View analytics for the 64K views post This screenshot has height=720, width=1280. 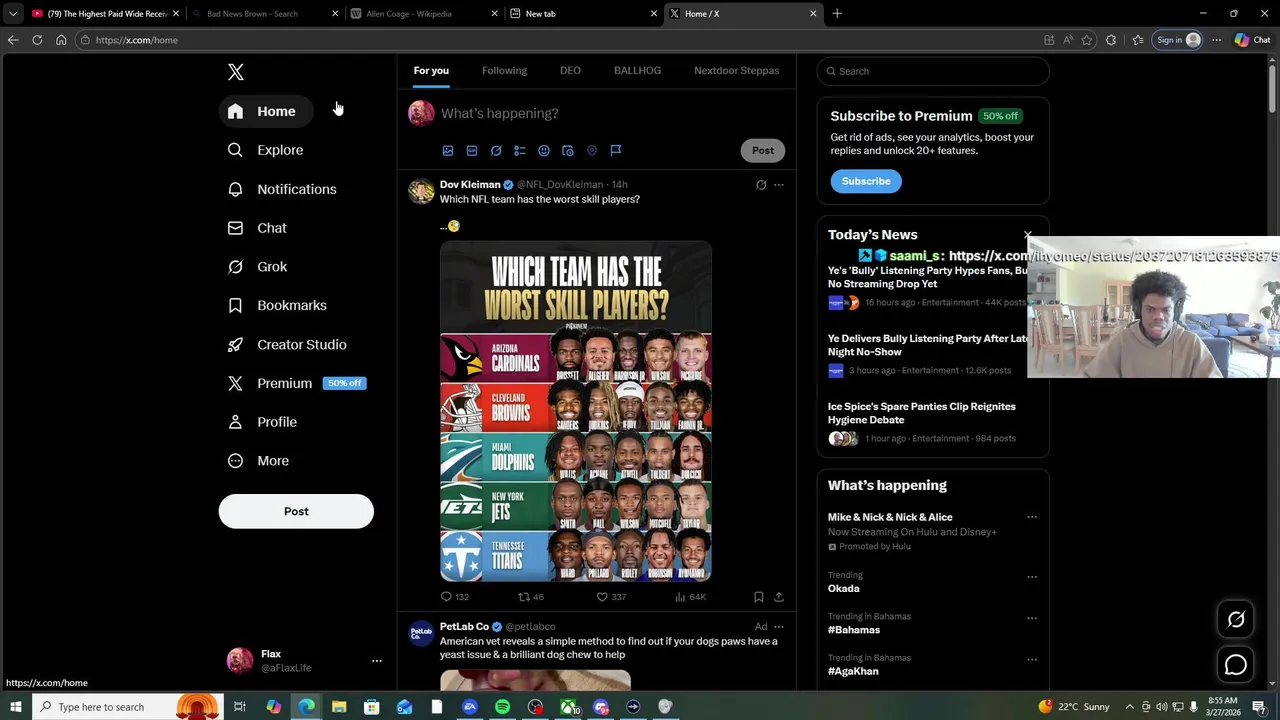click(691, 597)
